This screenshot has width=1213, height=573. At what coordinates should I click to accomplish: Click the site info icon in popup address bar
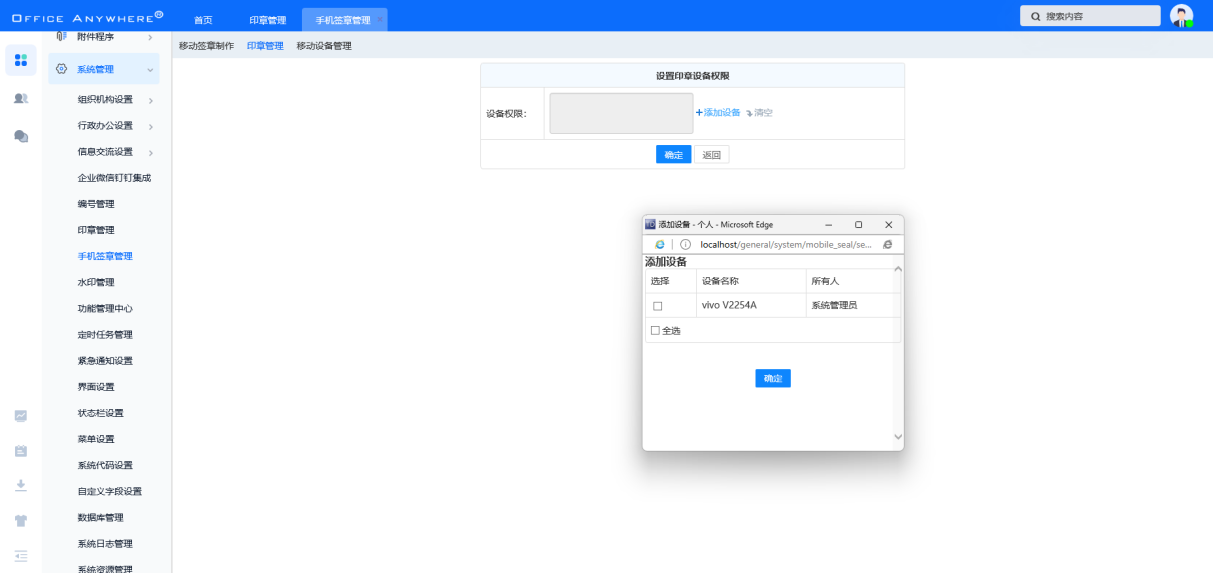(685, 244)
